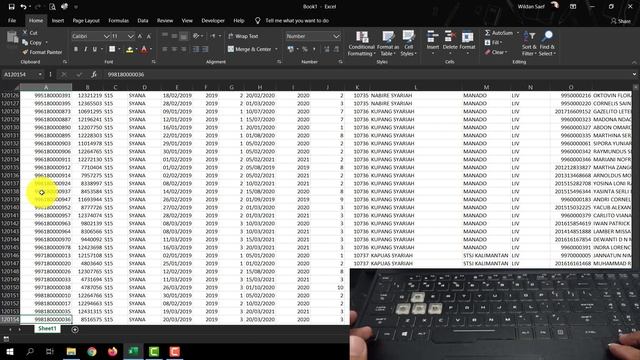
Task: Click the Save icon in quick access toolbar
Action: click(11, 7)
